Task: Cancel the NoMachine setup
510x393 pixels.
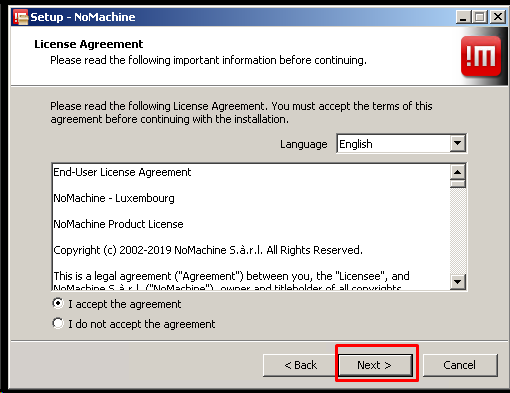Action: pyautogui.click(x=460, y=365)
